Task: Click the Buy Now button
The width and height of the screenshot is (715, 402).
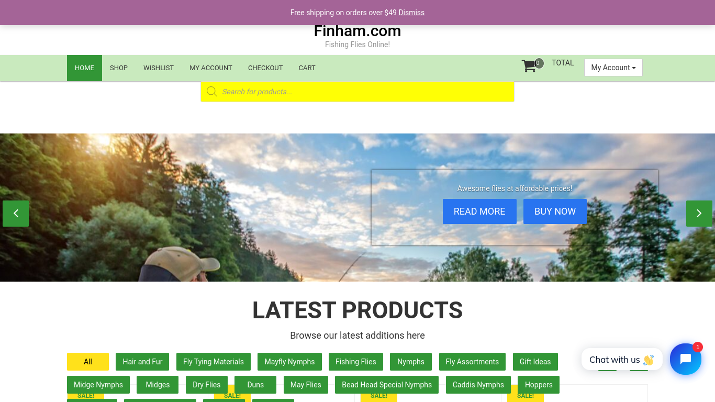Action: [555, 211]
